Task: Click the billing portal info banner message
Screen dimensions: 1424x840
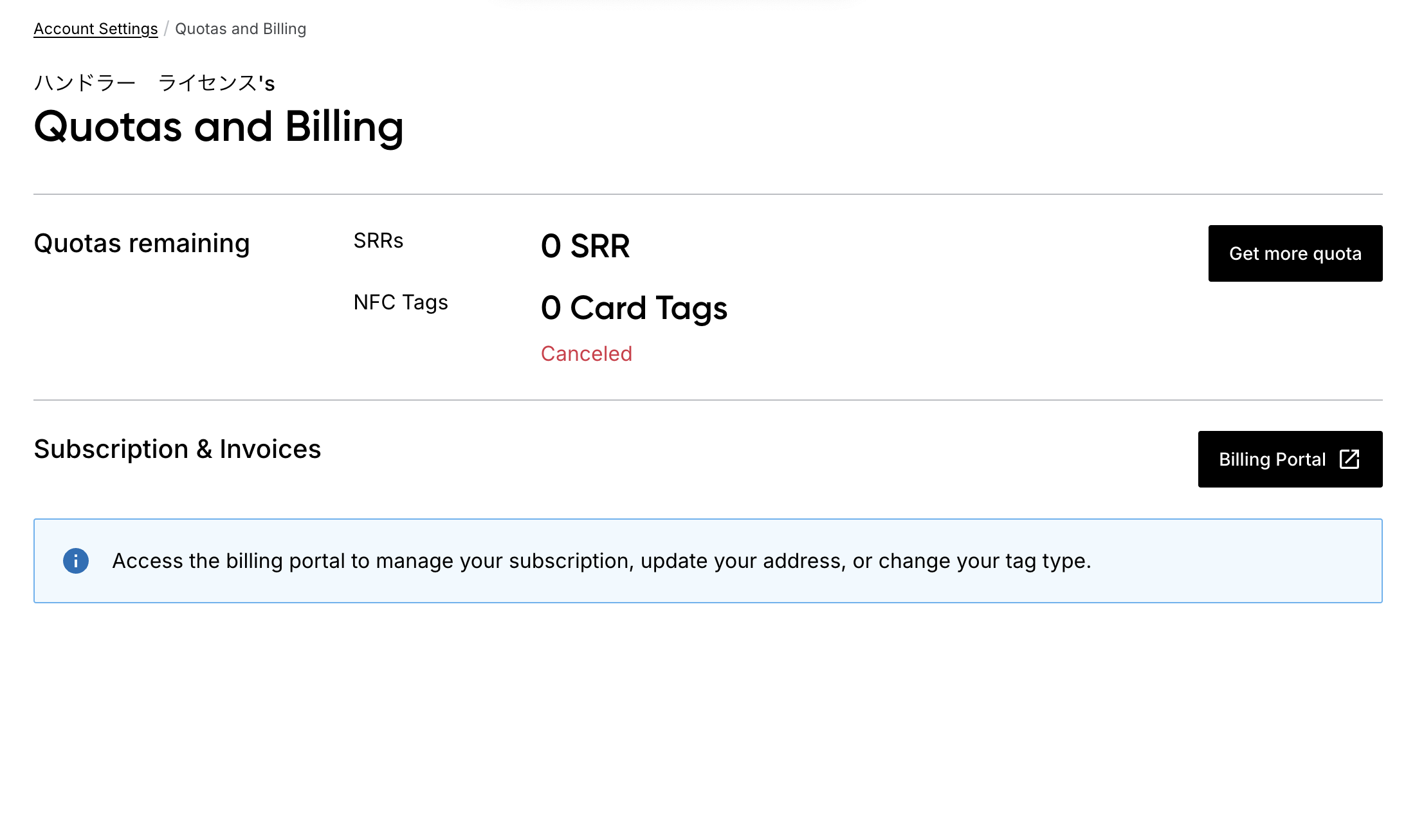Action: (x=601, y=561)
